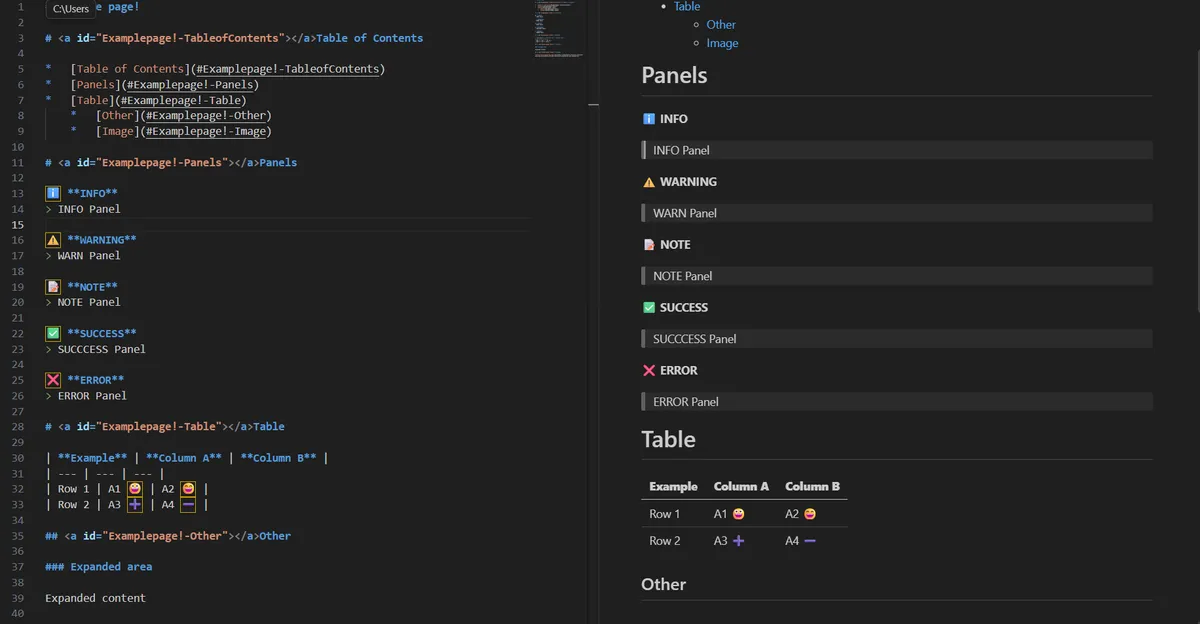Click the INFO icon in the preview pane
The width and height of the screenshot is (1200, 624).
(648, 119)
